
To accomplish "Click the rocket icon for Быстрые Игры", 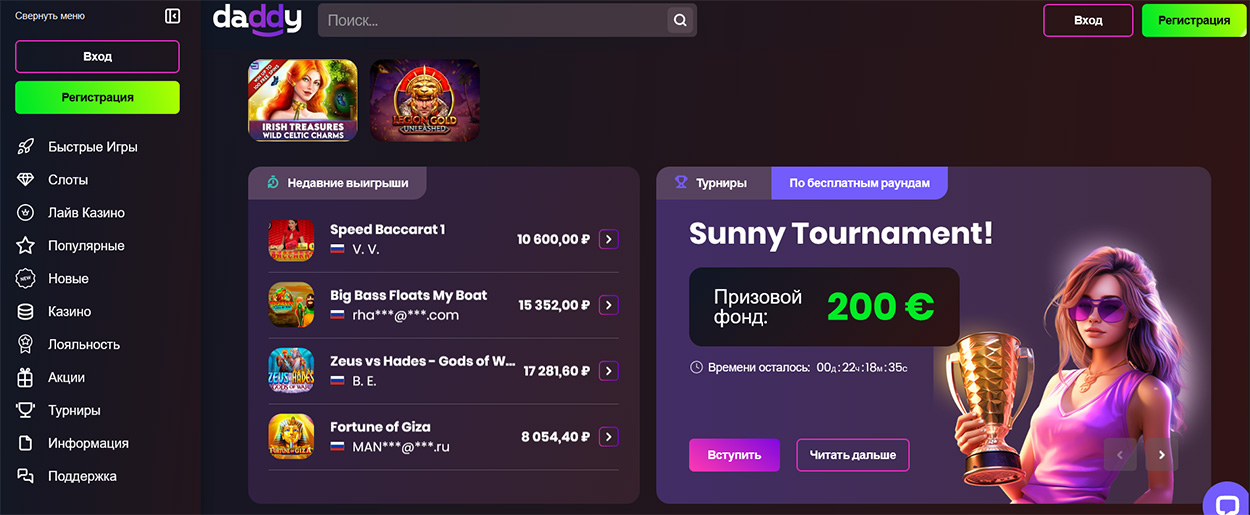I will [26, 147].
